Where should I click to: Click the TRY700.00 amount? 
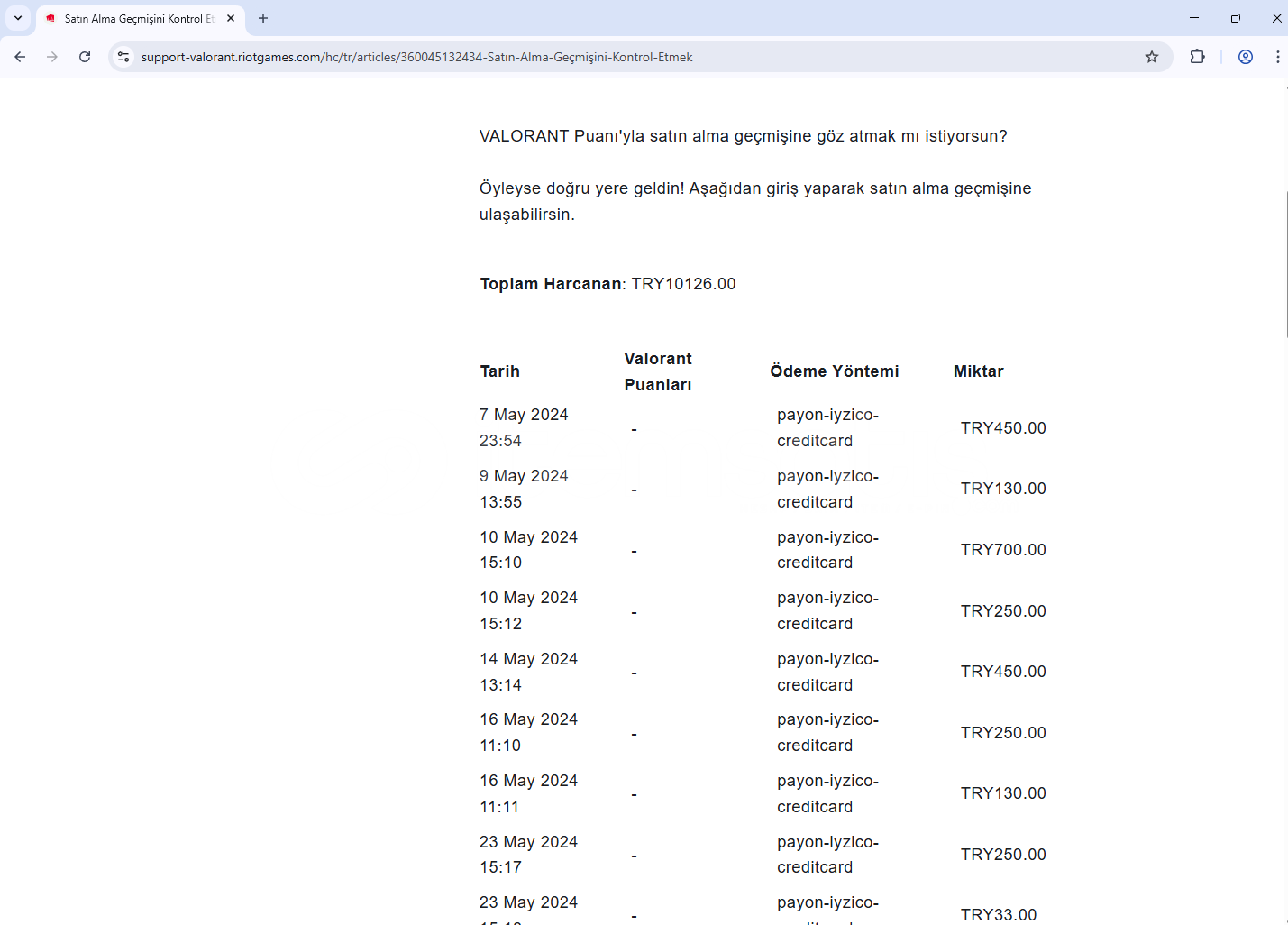(x=1003, y=550)
